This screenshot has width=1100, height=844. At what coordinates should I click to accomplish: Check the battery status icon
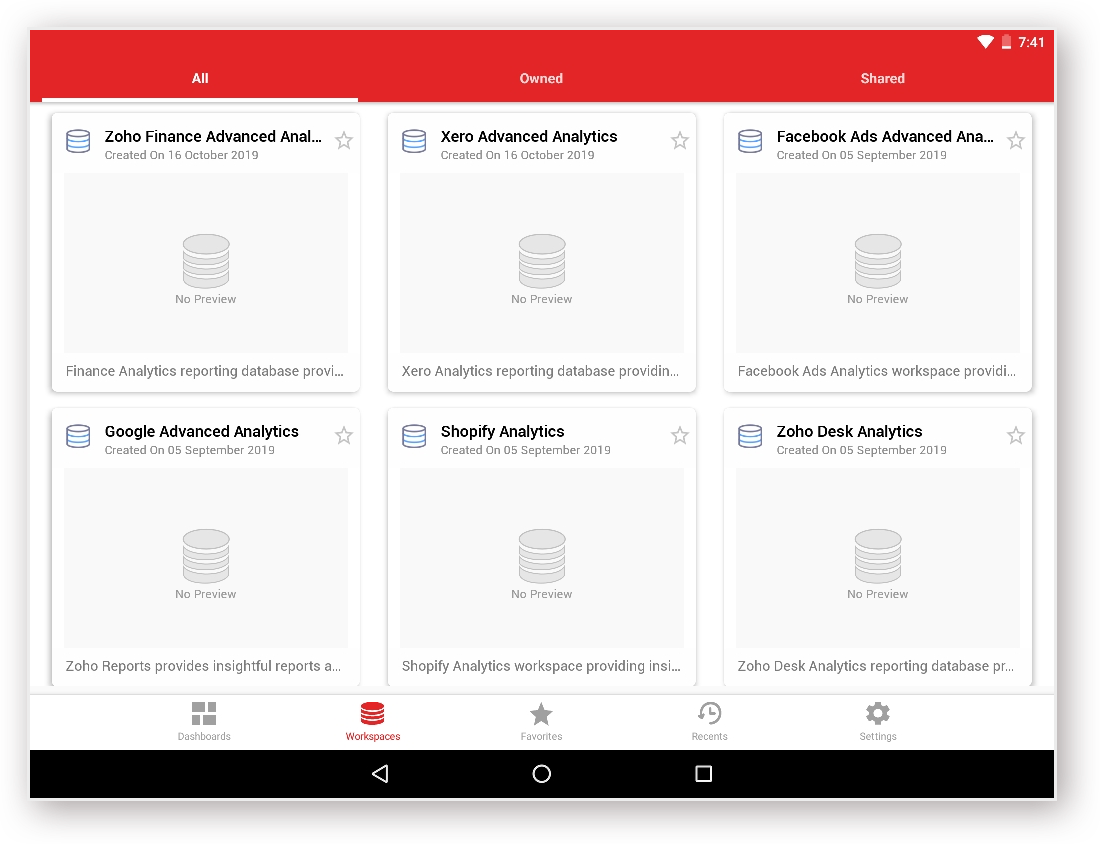[x=1006, y=42]
